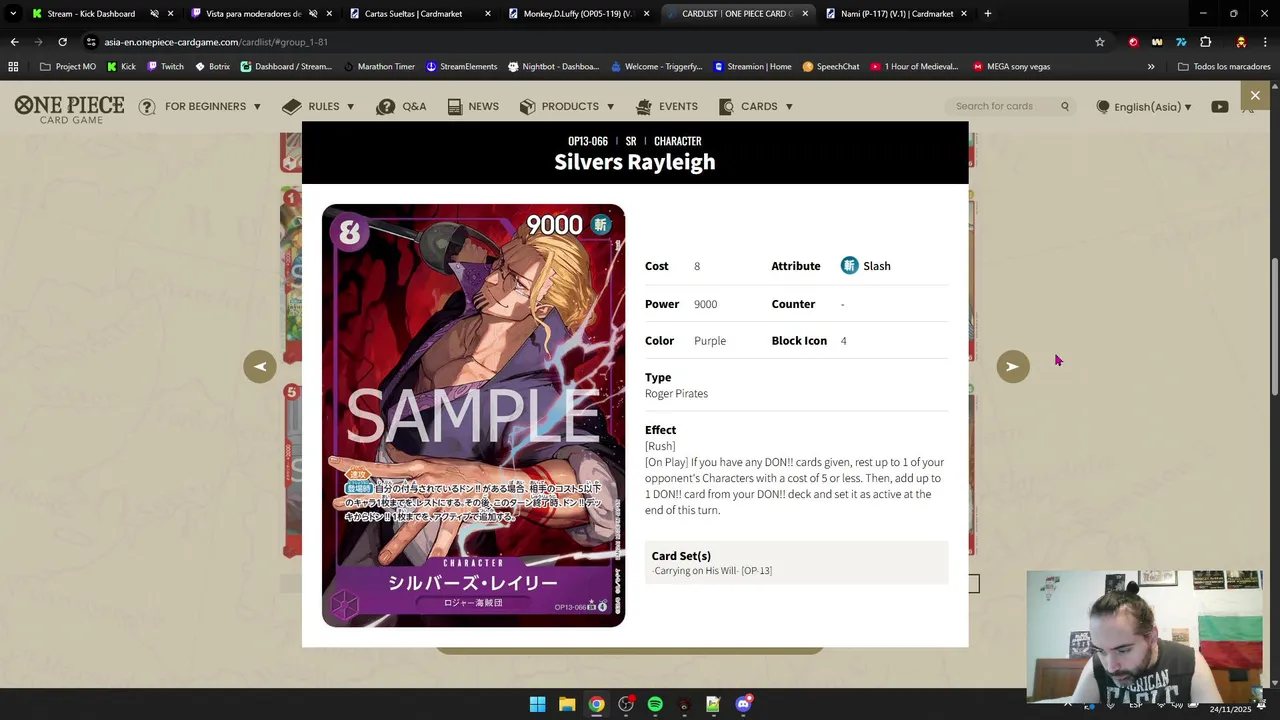Open the Kick bookmark
Image resolution: width=1280 pixels, height=720 pixels.
click(x=120, y=67)
